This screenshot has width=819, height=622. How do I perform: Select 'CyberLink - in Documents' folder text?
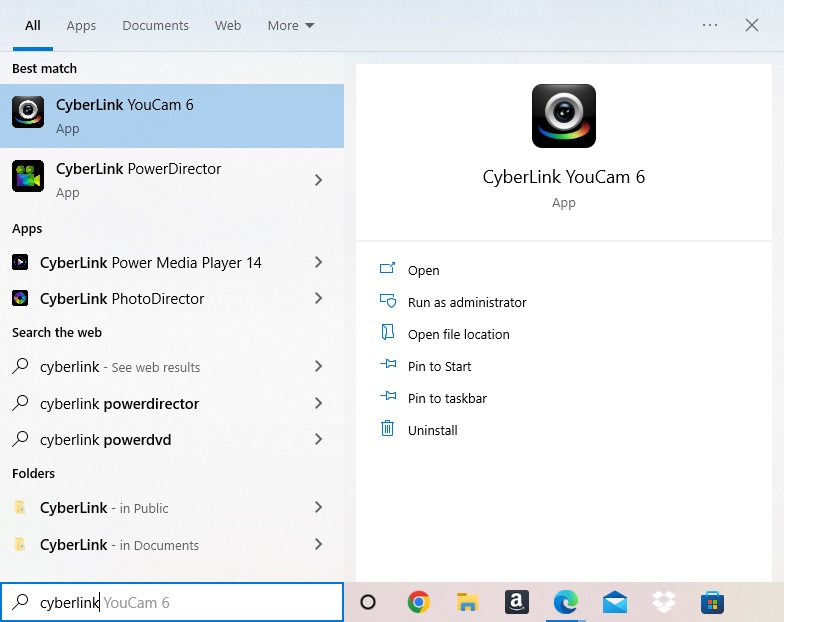(119, 545)
